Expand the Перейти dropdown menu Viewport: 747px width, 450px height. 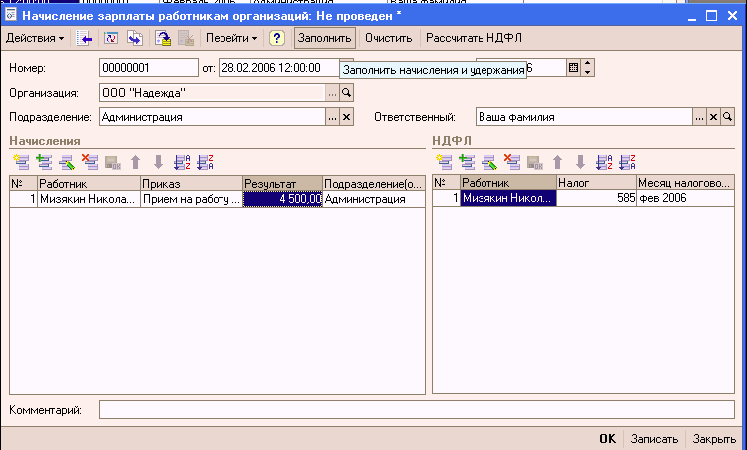[231, 38]
